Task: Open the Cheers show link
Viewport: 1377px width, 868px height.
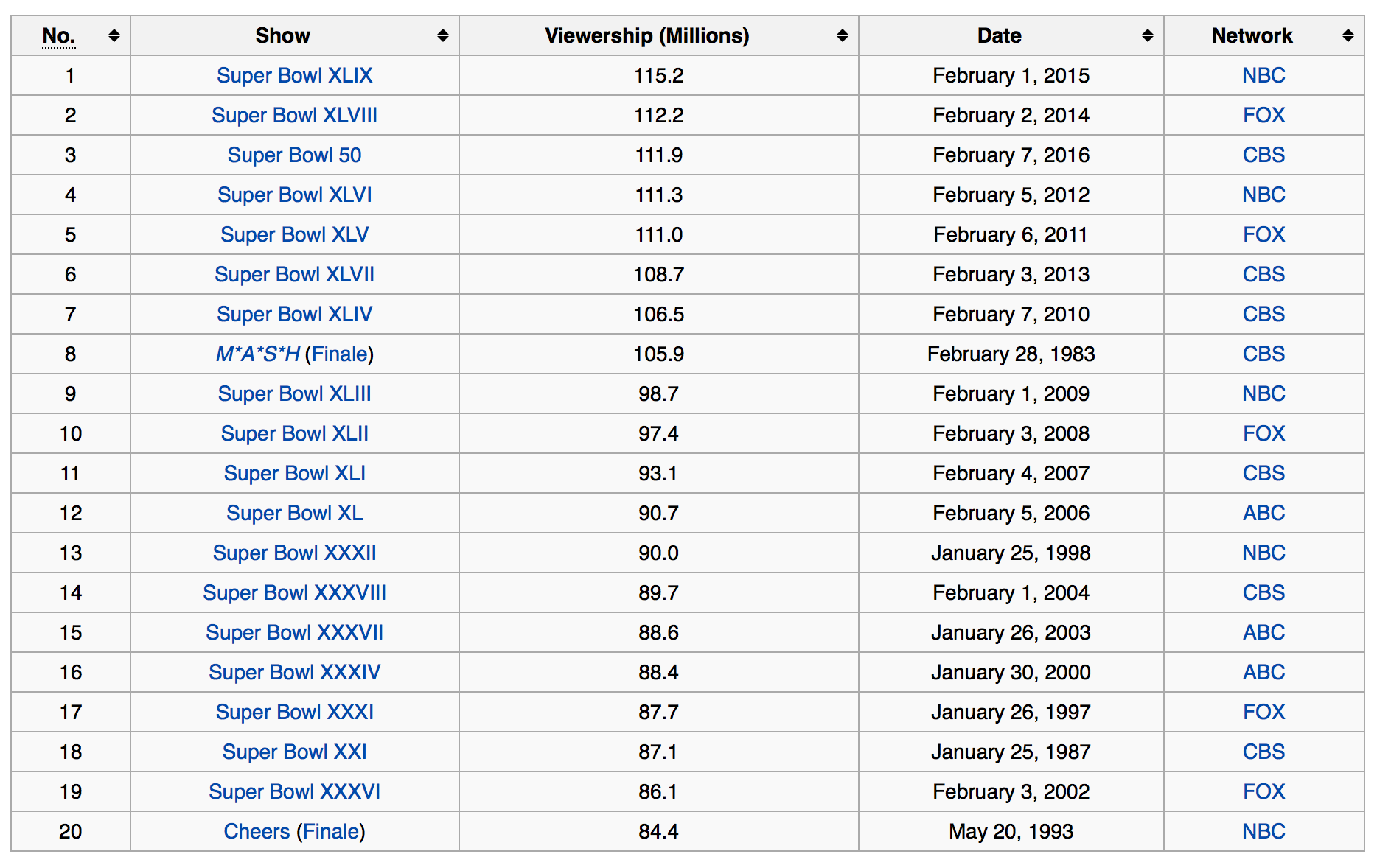Action: (x=257, y=831)
